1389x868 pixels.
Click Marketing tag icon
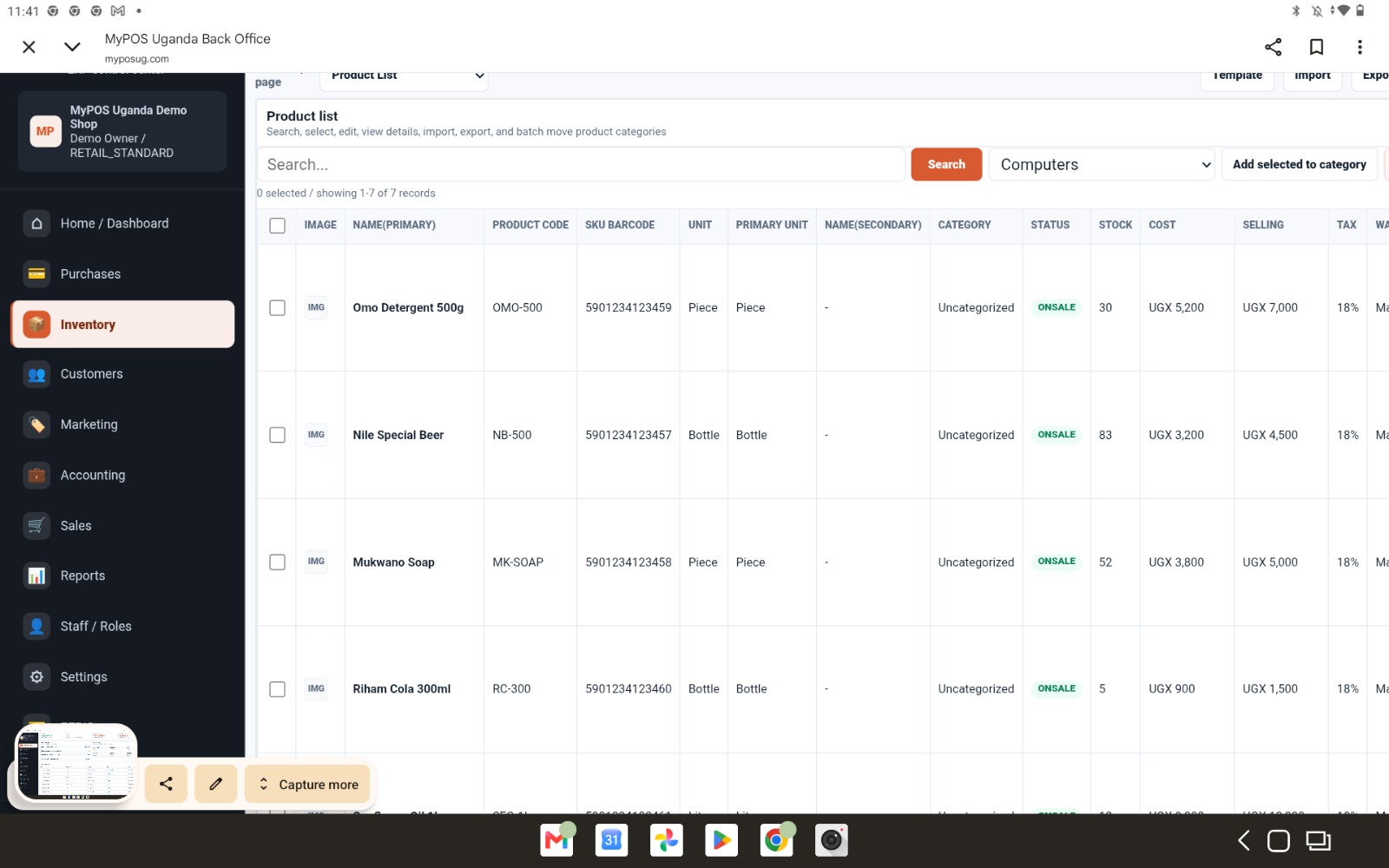point(36,424)
